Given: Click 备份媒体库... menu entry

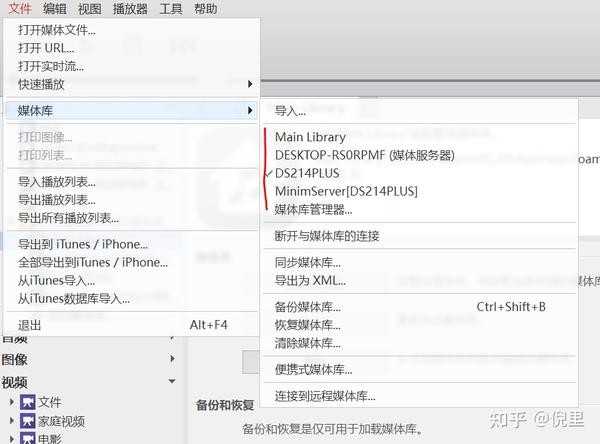Looking at the screenshot, I should [308, 307].
